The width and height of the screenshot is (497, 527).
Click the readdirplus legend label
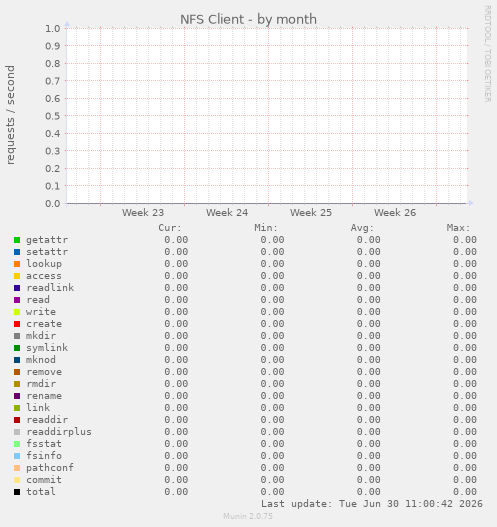click(59, 432)
